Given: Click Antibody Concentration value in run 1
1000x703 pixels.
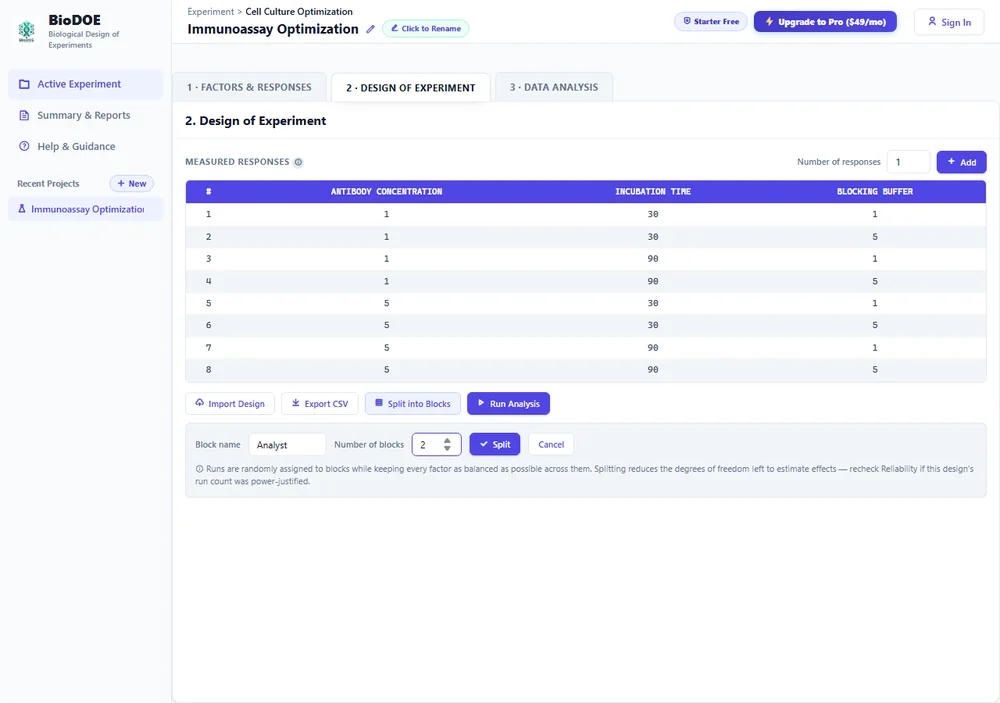Looking at the screenshot, I should coord(386,214).
